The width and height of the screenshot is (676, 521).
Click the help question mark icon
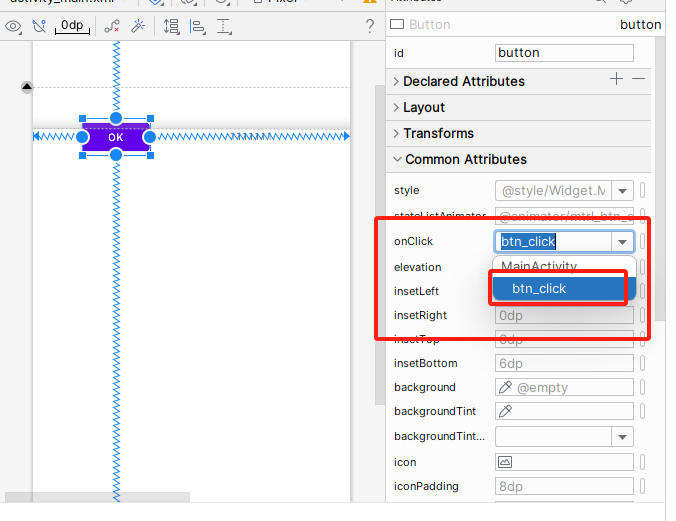[370, 26]
